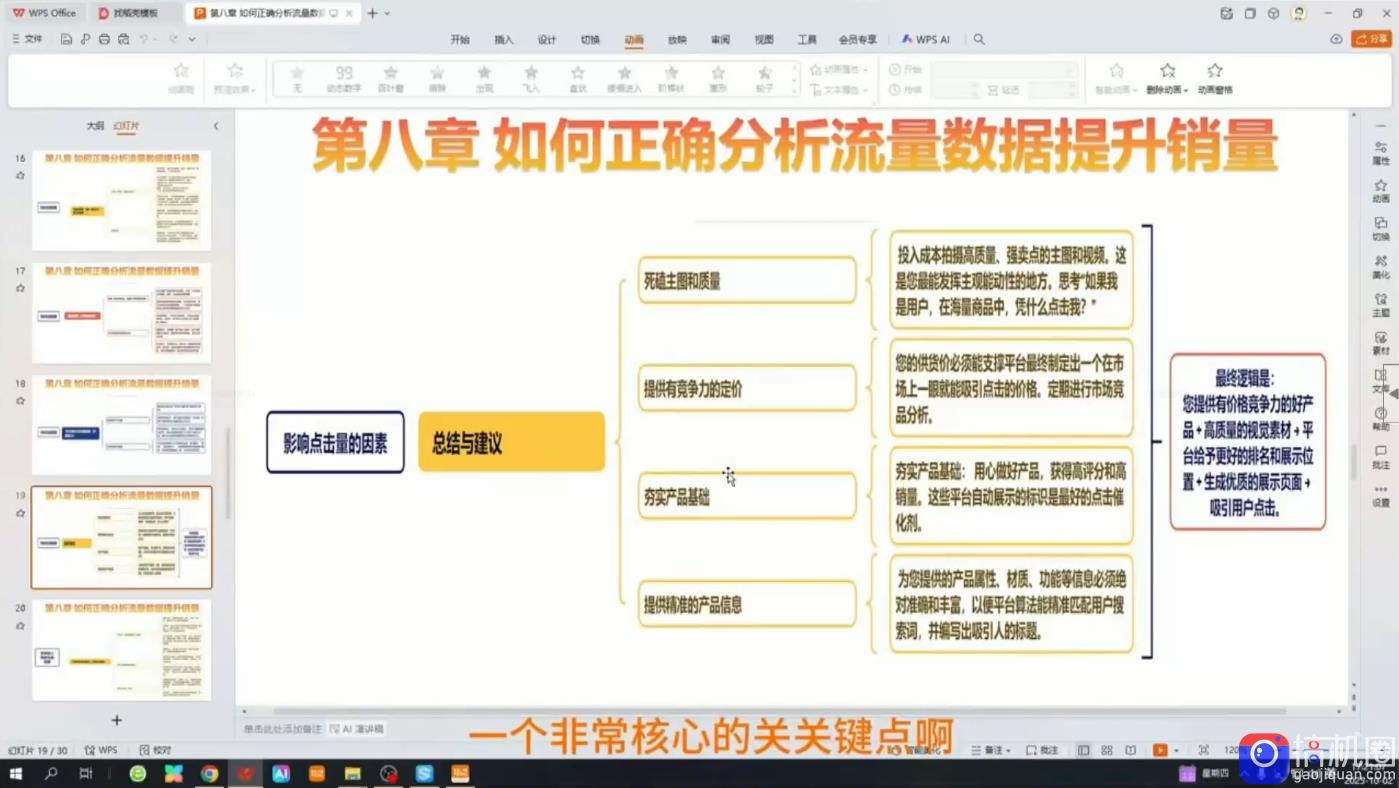Open Windows Start menu
This screenshot has width=1399, height=788.
pos(15,773)
